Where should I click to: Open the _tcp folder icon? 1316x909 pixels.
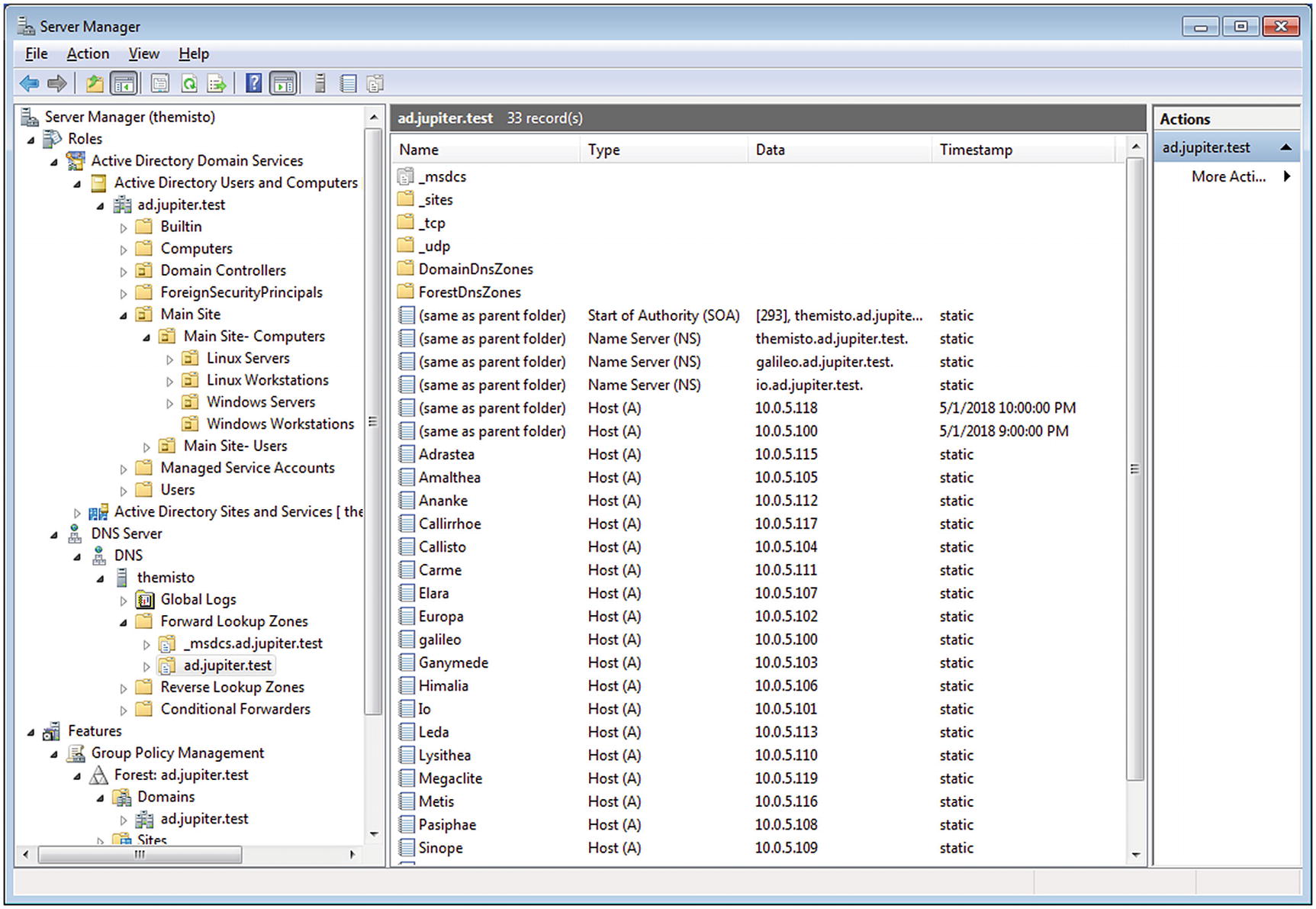(x=406, y=223)
